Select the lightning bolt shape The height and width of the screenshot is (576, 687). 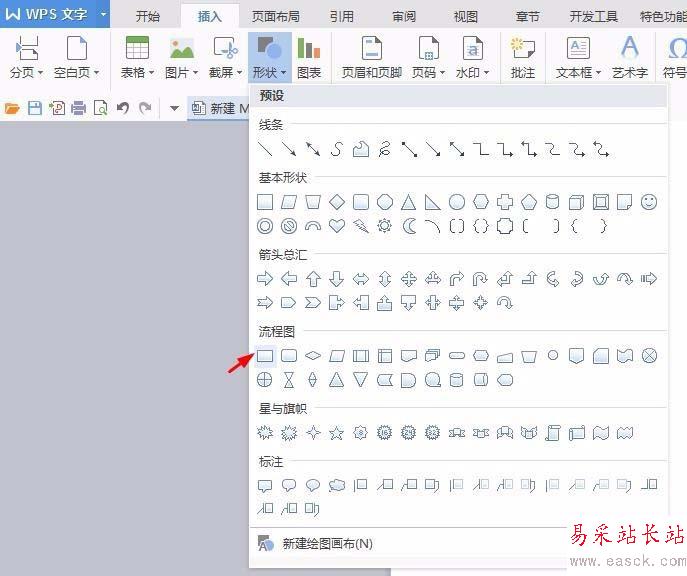(x=361, y=226)
